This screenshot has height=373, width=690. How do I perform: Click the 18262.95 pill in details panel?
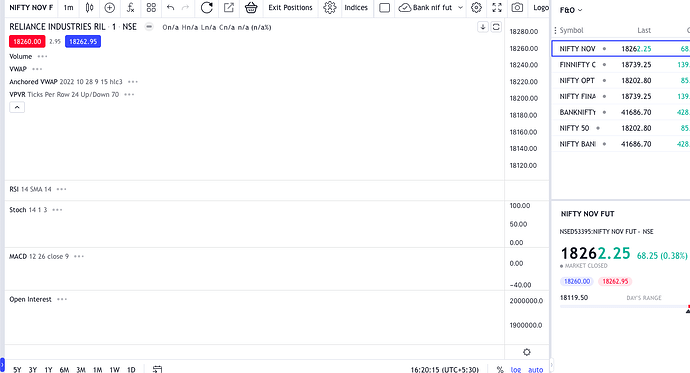pyautogui.click(x=615, y=282)
